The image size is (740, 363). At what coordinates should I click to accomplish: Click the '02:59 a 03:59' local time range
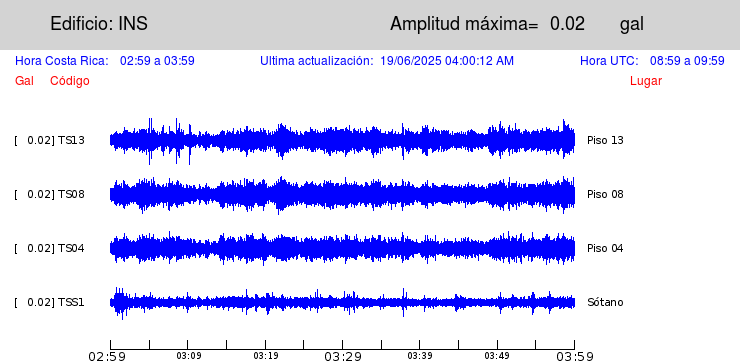(157, 61)
